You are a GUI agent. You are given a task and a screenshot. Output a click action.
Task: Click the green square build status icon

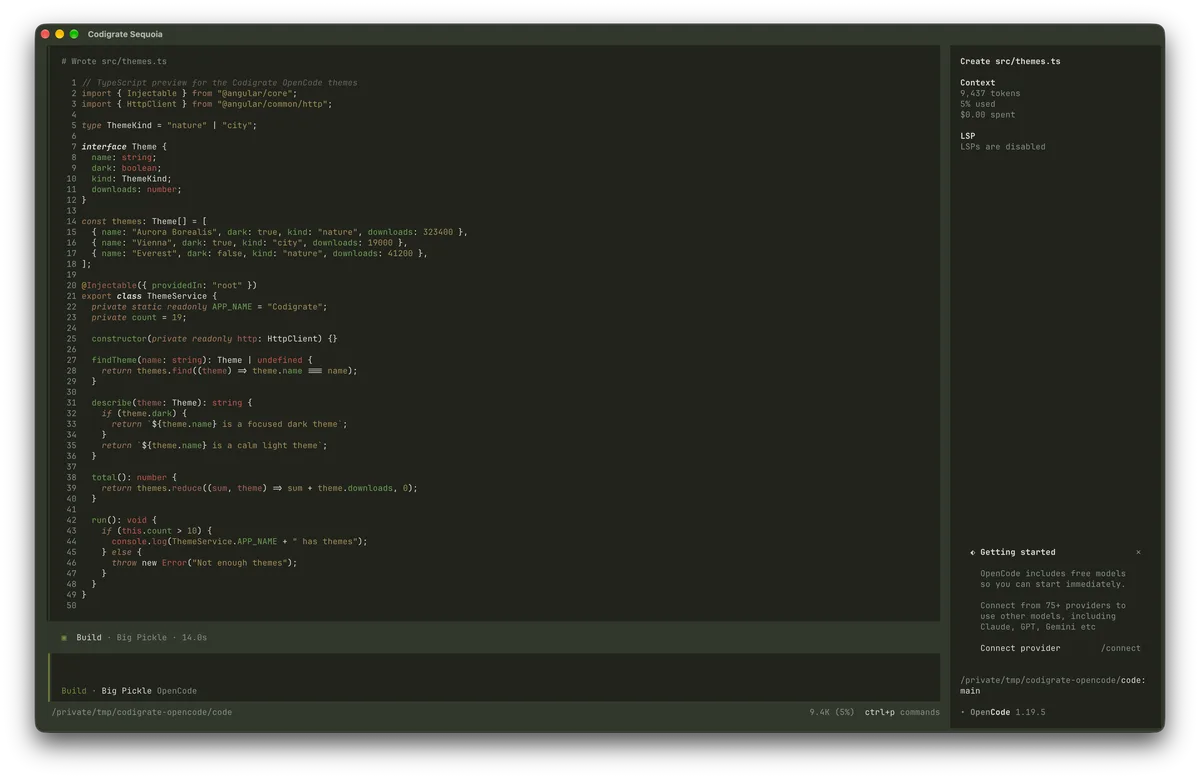click(64, 637)
